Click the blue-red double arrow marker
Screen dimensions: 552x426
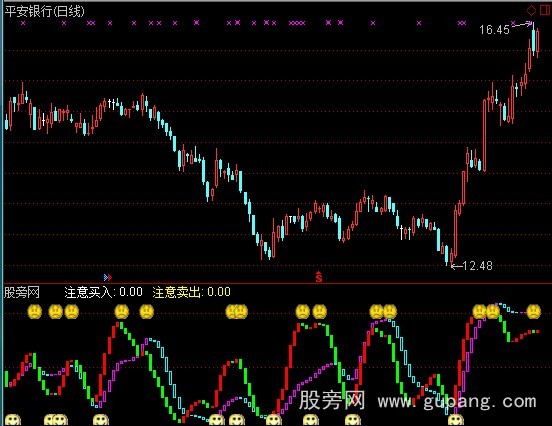(108, 277)
